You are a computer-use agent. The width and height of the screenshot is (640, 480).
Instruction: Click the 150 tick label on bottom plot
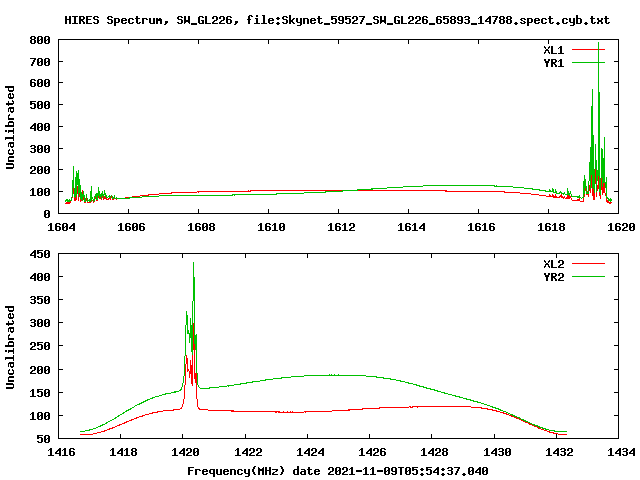point(40,393)
